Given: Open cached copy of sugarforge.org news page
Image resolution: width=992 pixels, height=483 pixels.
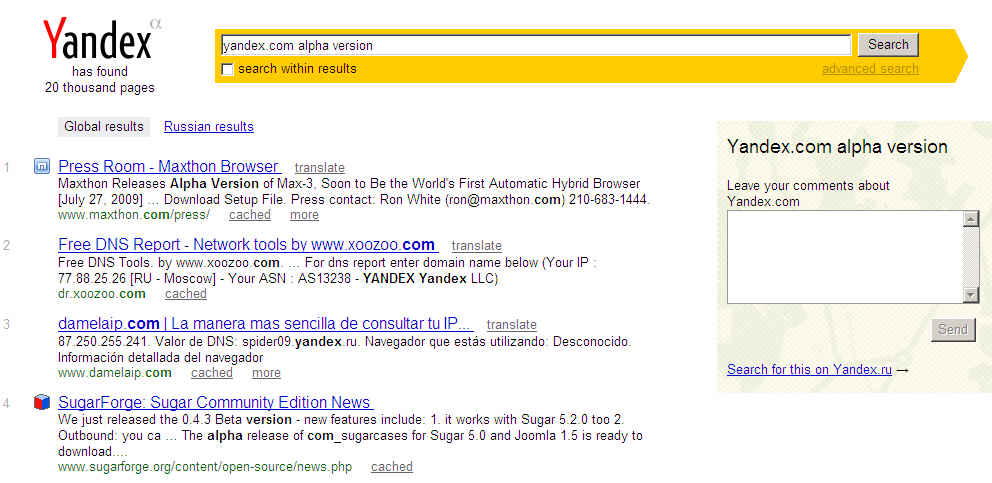Looking at the screenshot, I should tap(392, 467).
